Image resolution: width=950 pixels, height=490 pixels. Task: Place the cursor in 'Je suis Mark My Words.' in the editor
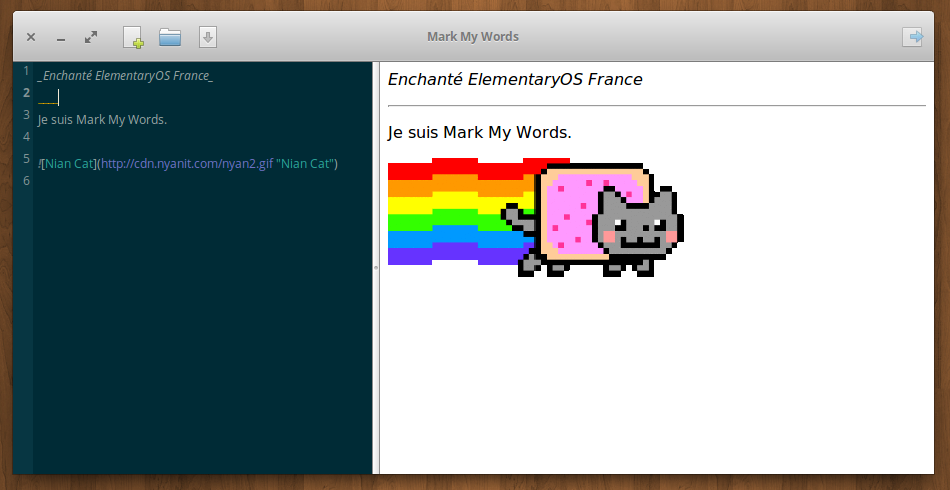[x=102, y=120]
